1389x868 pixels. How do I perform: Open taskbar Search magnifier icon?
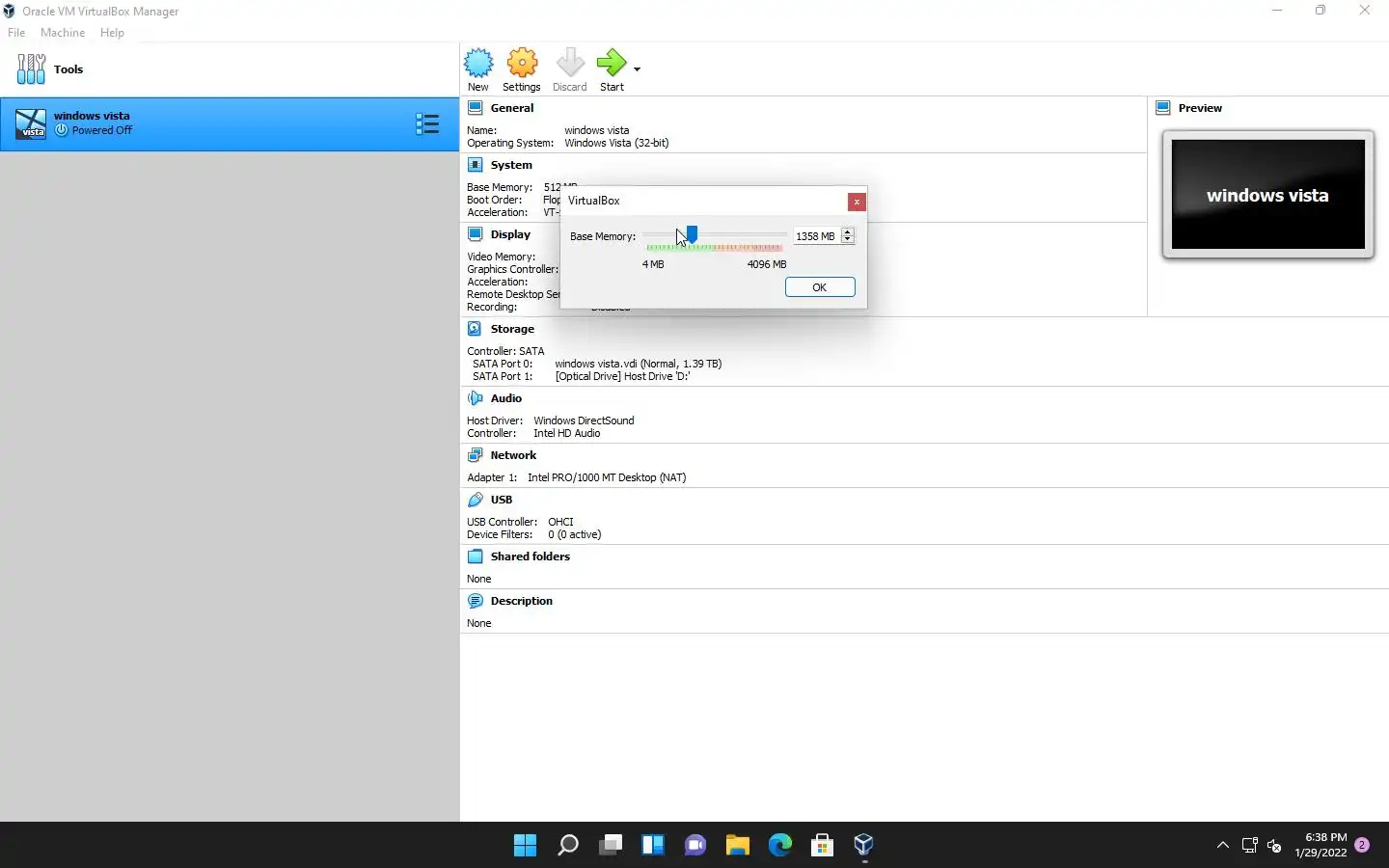coord(568,846)
